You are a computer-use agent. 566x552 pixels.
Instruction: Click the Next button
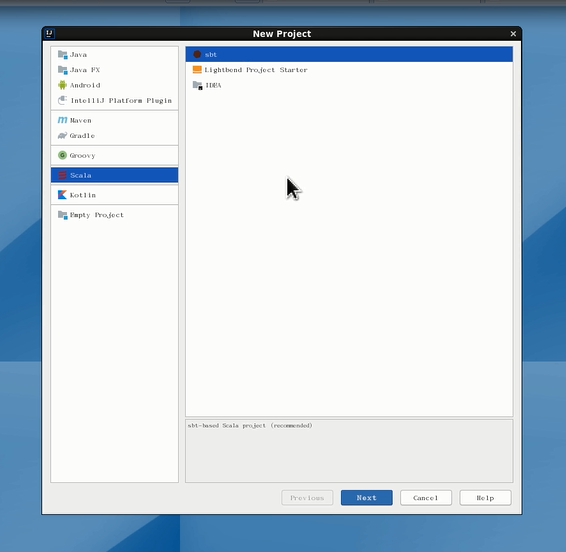click(x=367, y=498)
